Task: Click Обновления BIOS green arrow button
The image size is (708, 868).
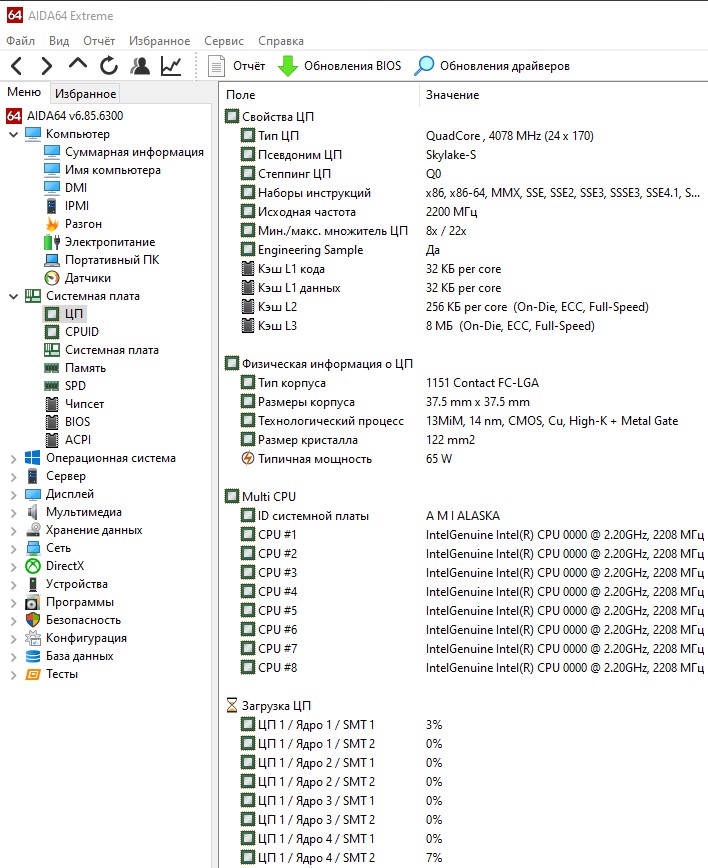Action: point(339,66)
